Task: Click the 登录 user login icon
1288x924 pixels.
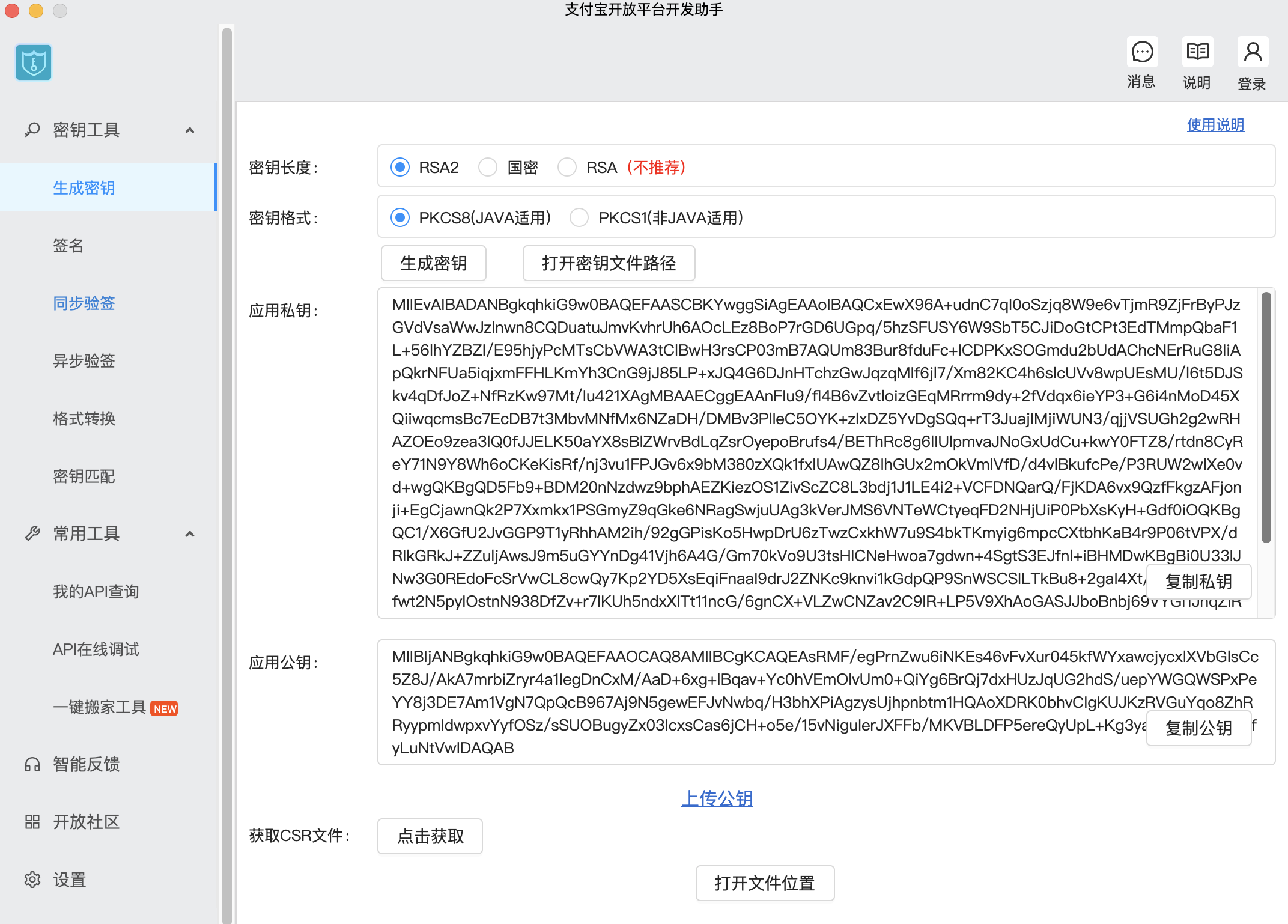Action: [x=1253, y=52]
